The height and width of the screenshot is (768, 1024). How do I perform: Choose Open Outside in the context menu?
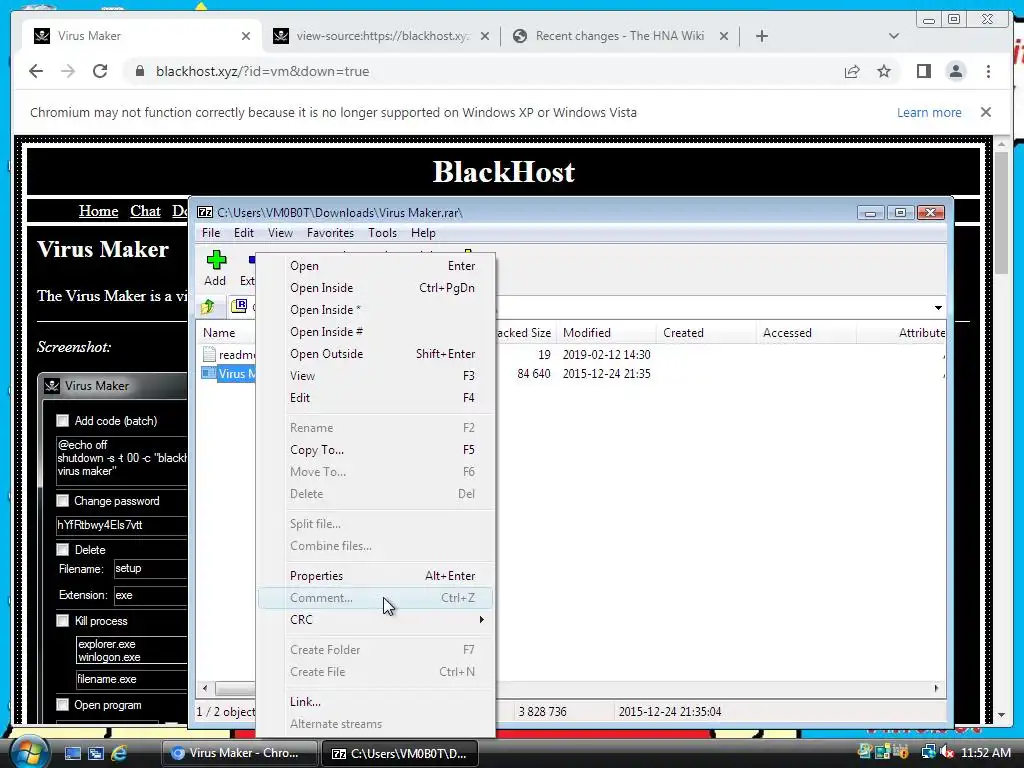376,354
